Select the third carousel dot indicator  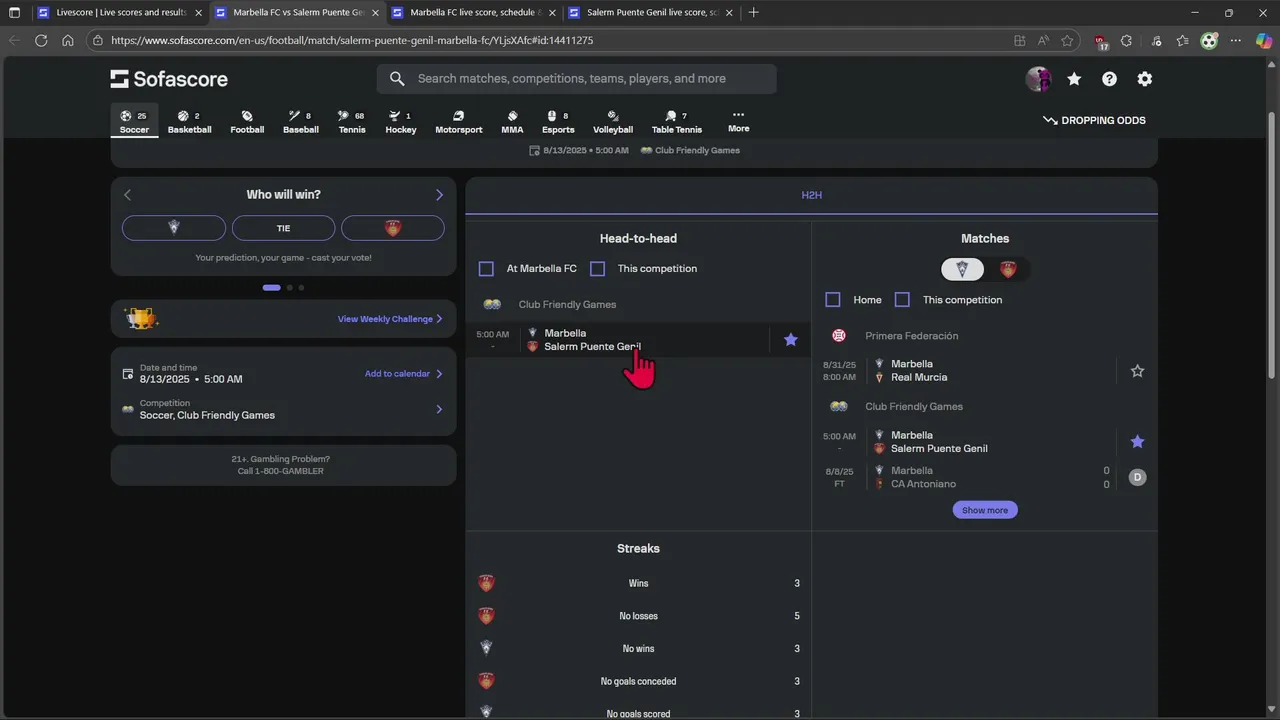pos(301,288)
